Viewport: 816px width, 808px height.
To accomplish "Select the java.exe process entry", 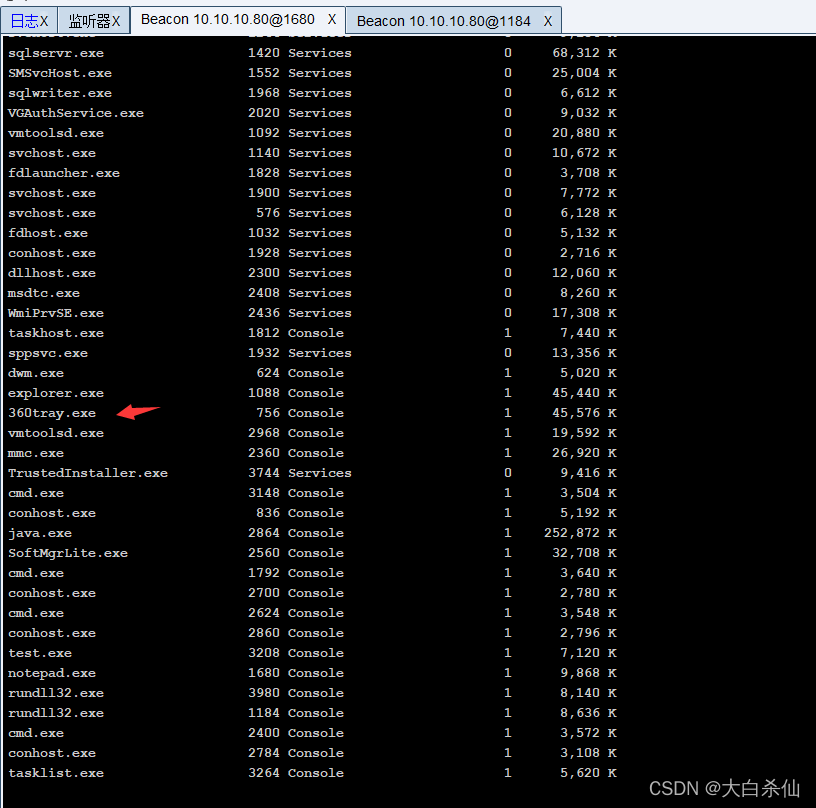I will 39,532.
